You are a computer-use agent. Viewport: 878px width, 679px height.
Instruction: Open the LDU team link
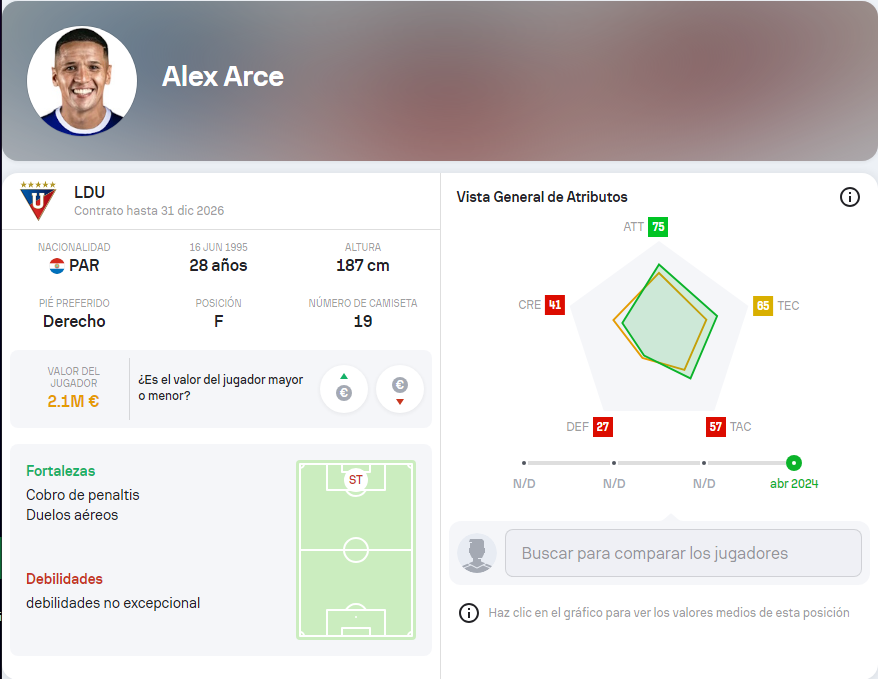pyautogui.click(x=89, y=192)
